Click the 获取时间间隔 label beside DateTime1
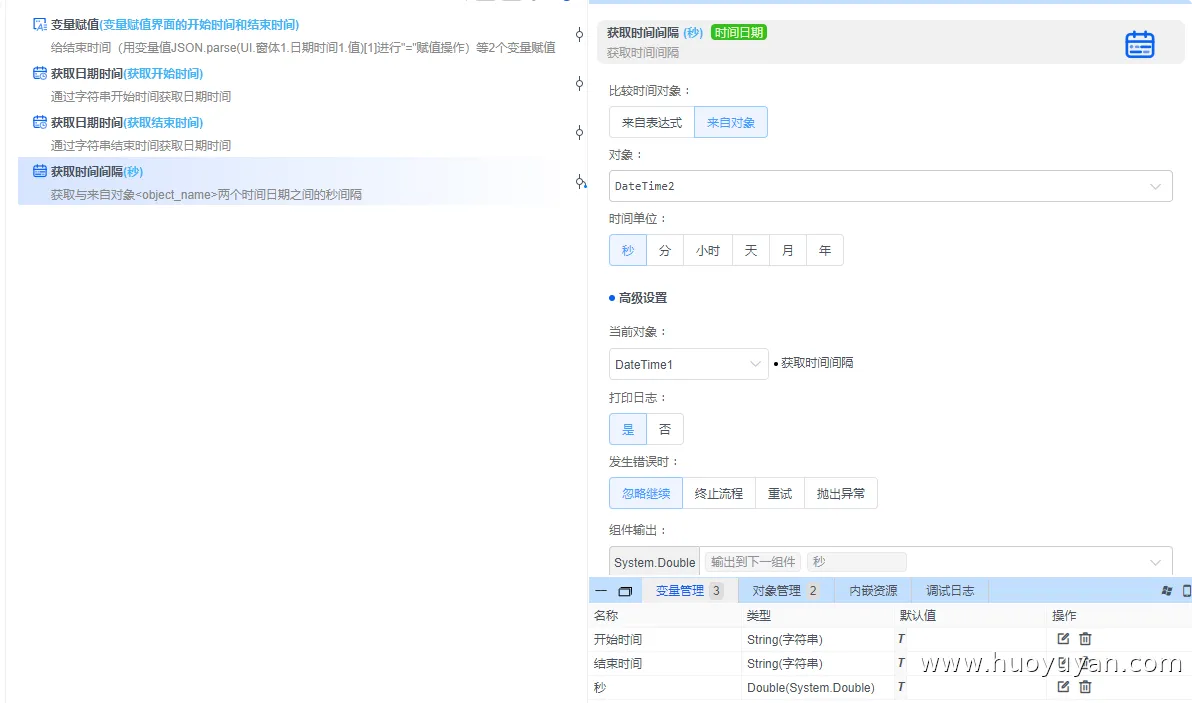Viewport: 1192px width, 703px height. (817, 363)
